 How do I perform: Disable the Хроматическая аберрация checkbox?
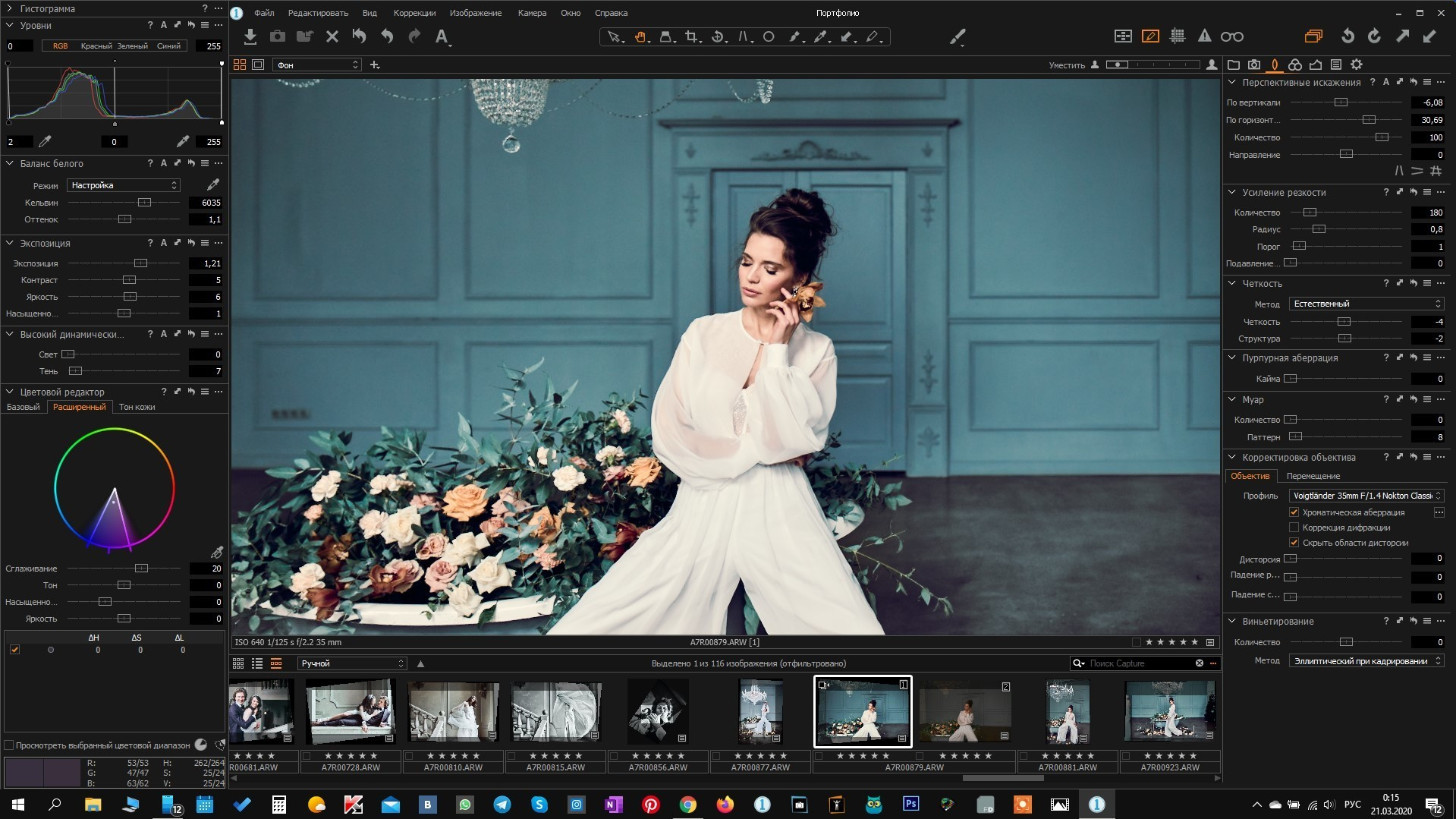[x=1294, y=512]
